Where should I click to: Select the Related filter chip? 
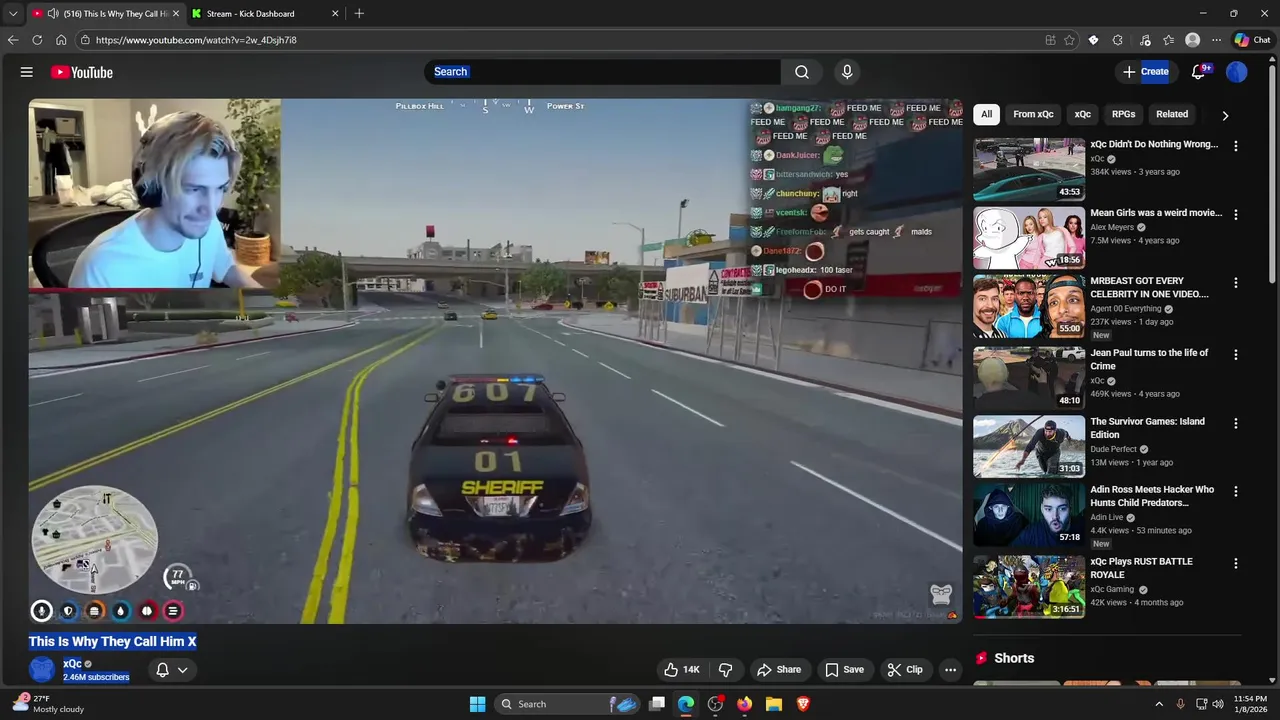pos(1172,114)
